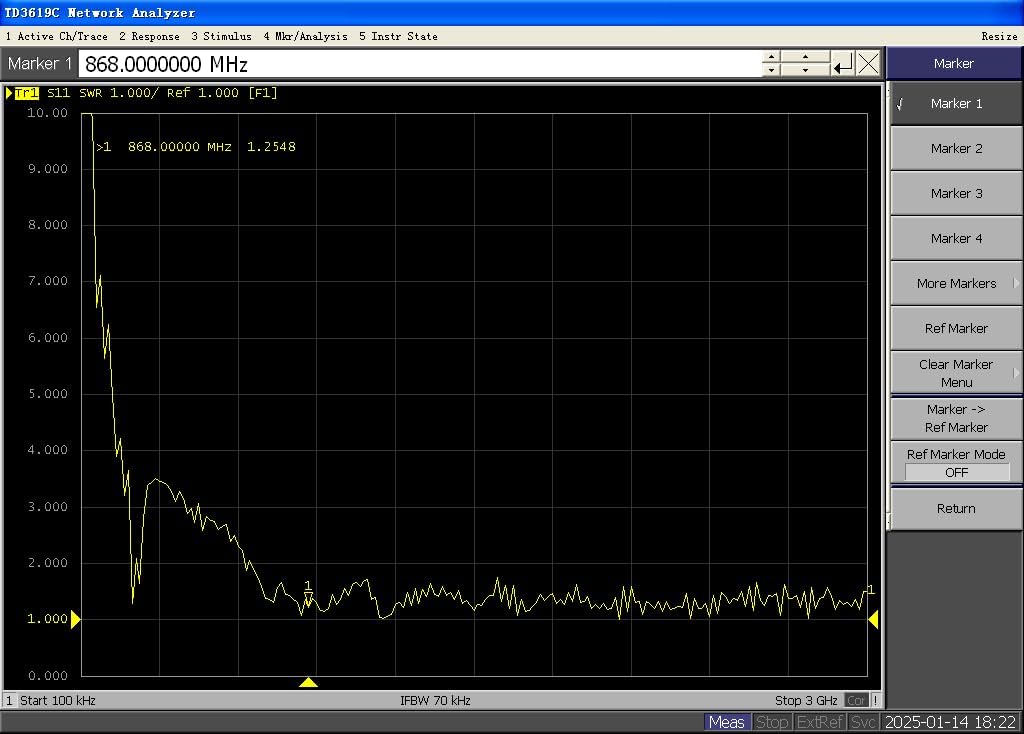Viewport: 1024px width, 734px height.
Task: Select the Tr1 trace indicator label
Action: (25, 92)
